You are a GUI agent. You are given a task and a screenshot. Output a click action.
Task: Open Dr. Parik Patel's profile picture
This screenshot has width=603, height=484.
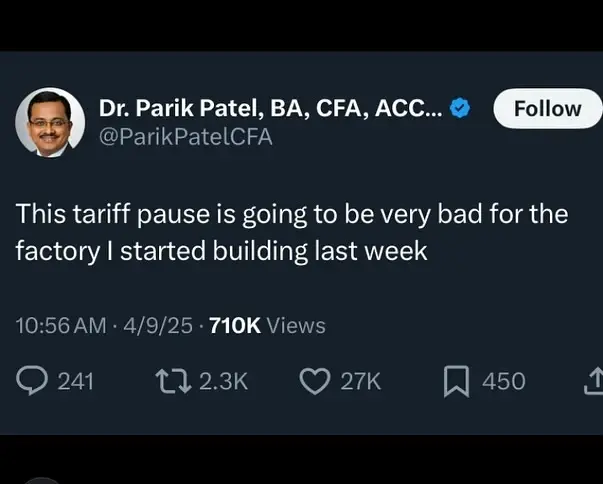click(50, 122)
